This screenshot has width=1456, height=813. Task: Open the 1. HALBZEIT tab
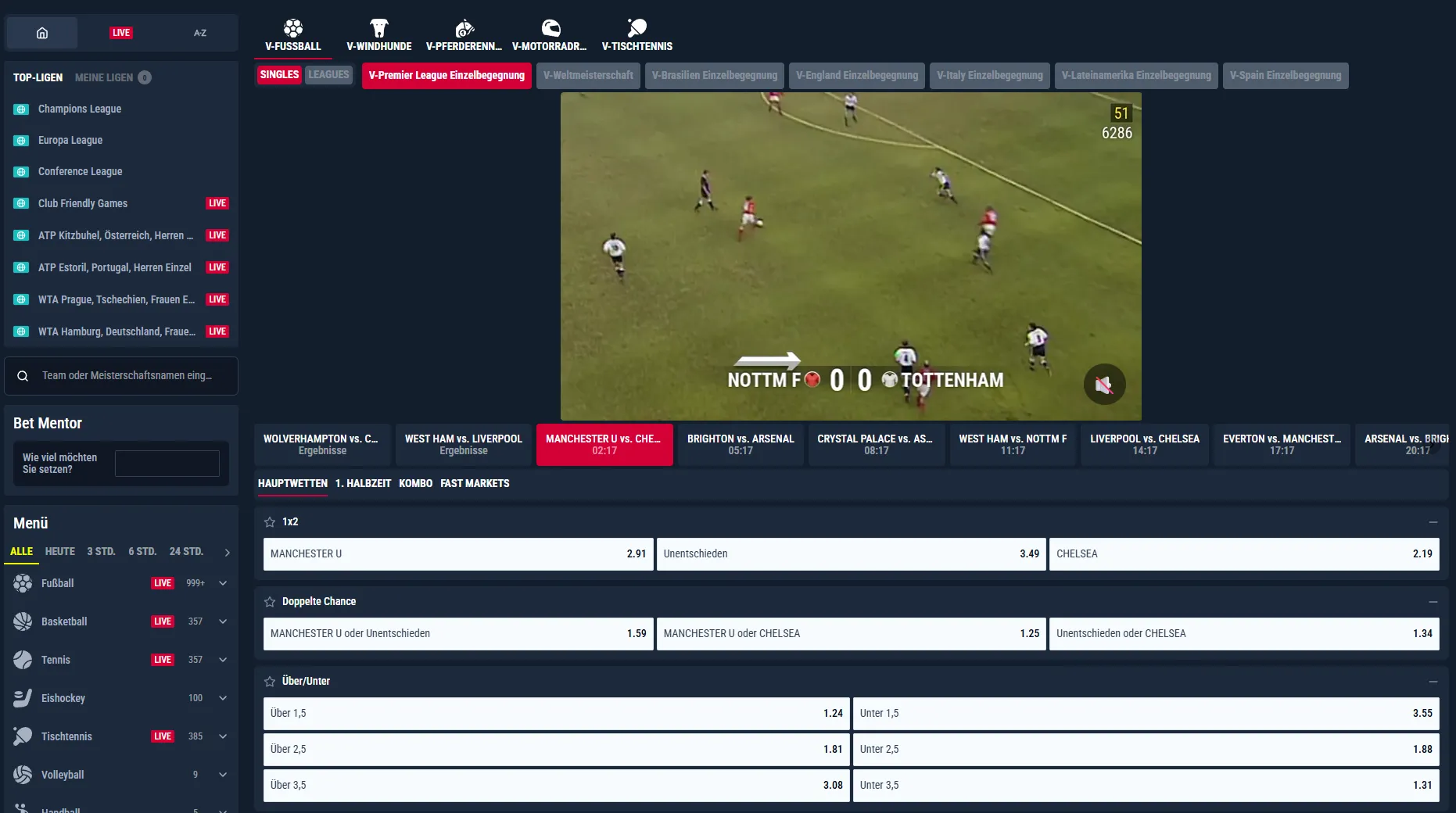[363, 484]
